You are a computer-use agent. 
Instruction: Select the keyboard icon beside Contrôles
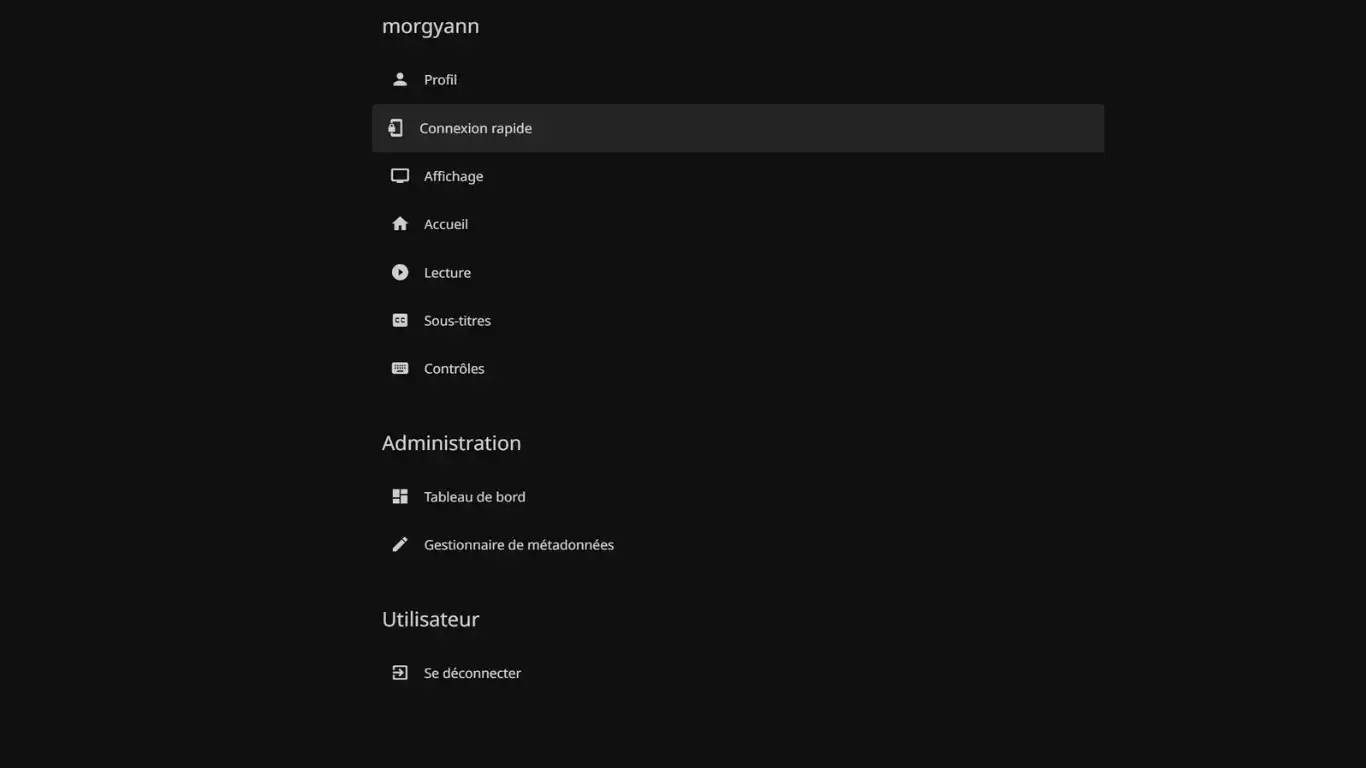[x=400, y=369]
